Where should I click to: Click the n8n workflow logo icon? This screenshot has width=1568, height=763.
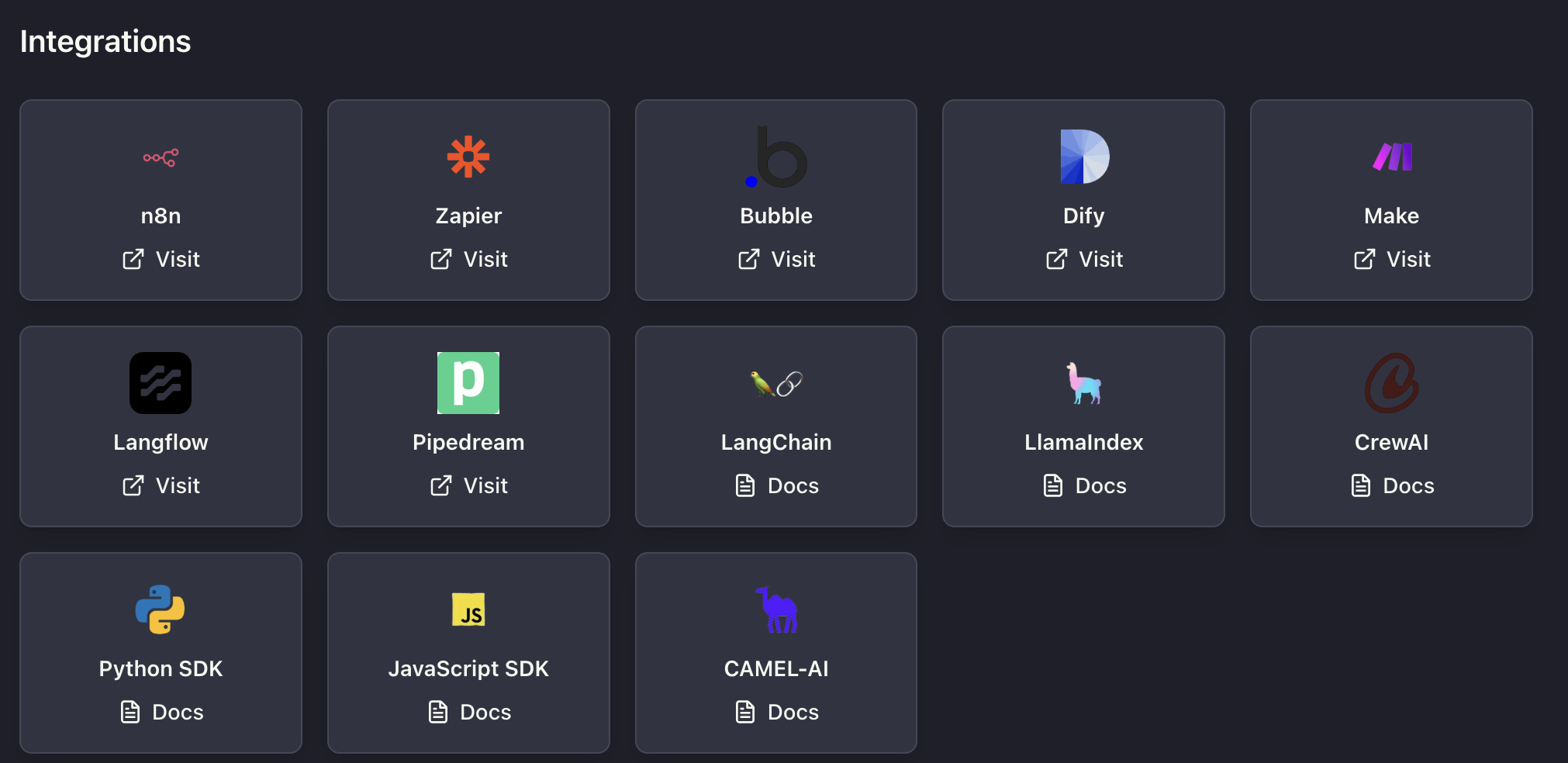161,157
